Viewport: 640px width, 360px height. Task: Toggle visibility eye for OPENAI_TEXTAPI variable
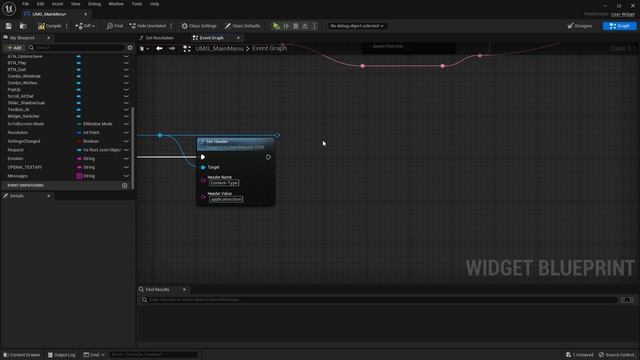(126, 167)
